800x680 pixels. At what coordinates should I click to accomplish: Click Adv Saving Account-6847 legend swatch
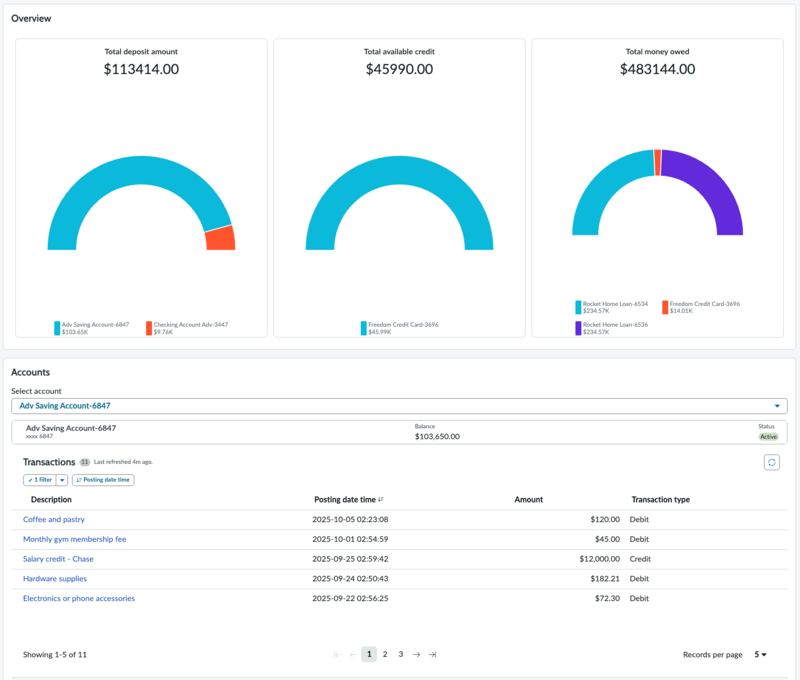[x=57, y=328]
